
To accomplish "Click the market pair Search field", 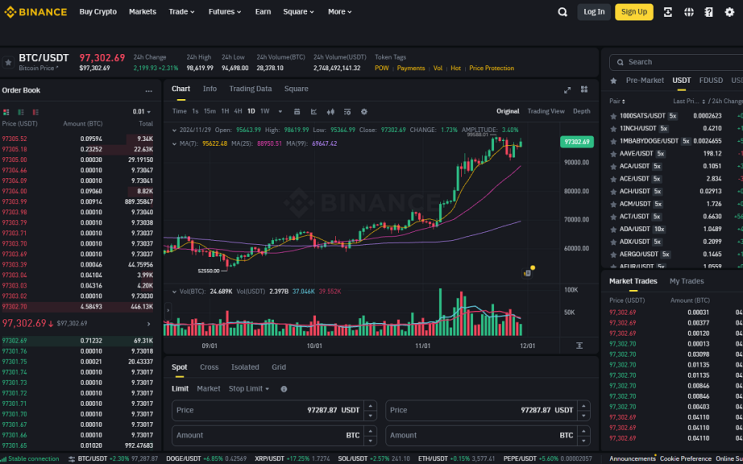I will [679, 62].
